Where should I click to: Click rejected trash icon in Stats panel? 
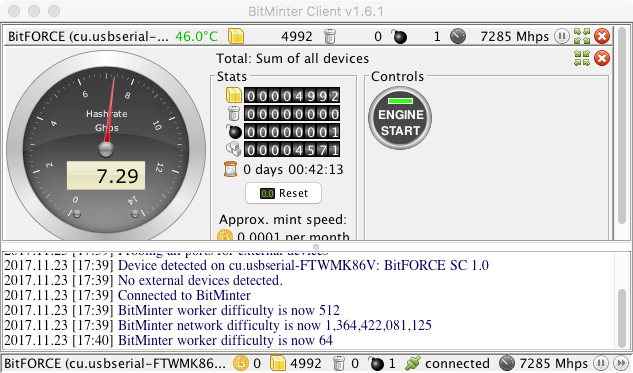tap(234, 113)
